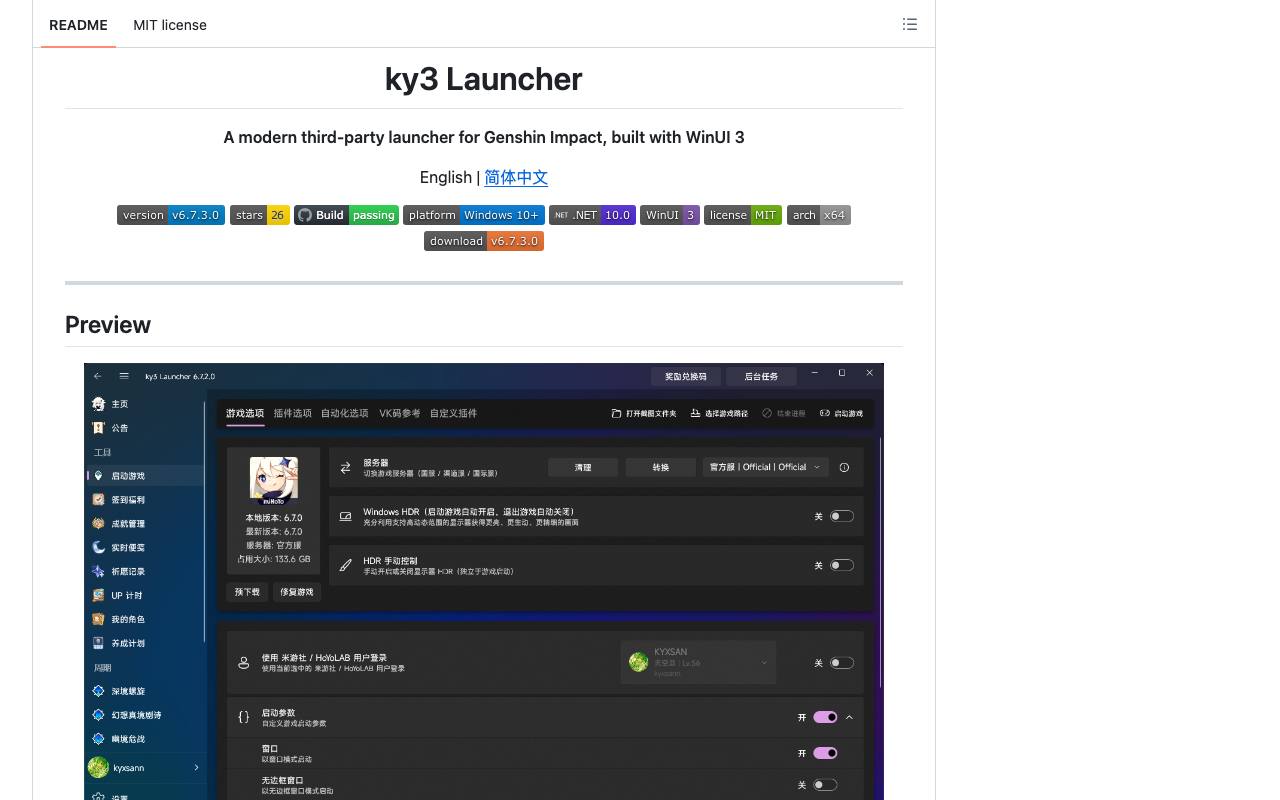
Task: Click the swap-arrows icon in the 服务器 row
Action: (345, 467)
